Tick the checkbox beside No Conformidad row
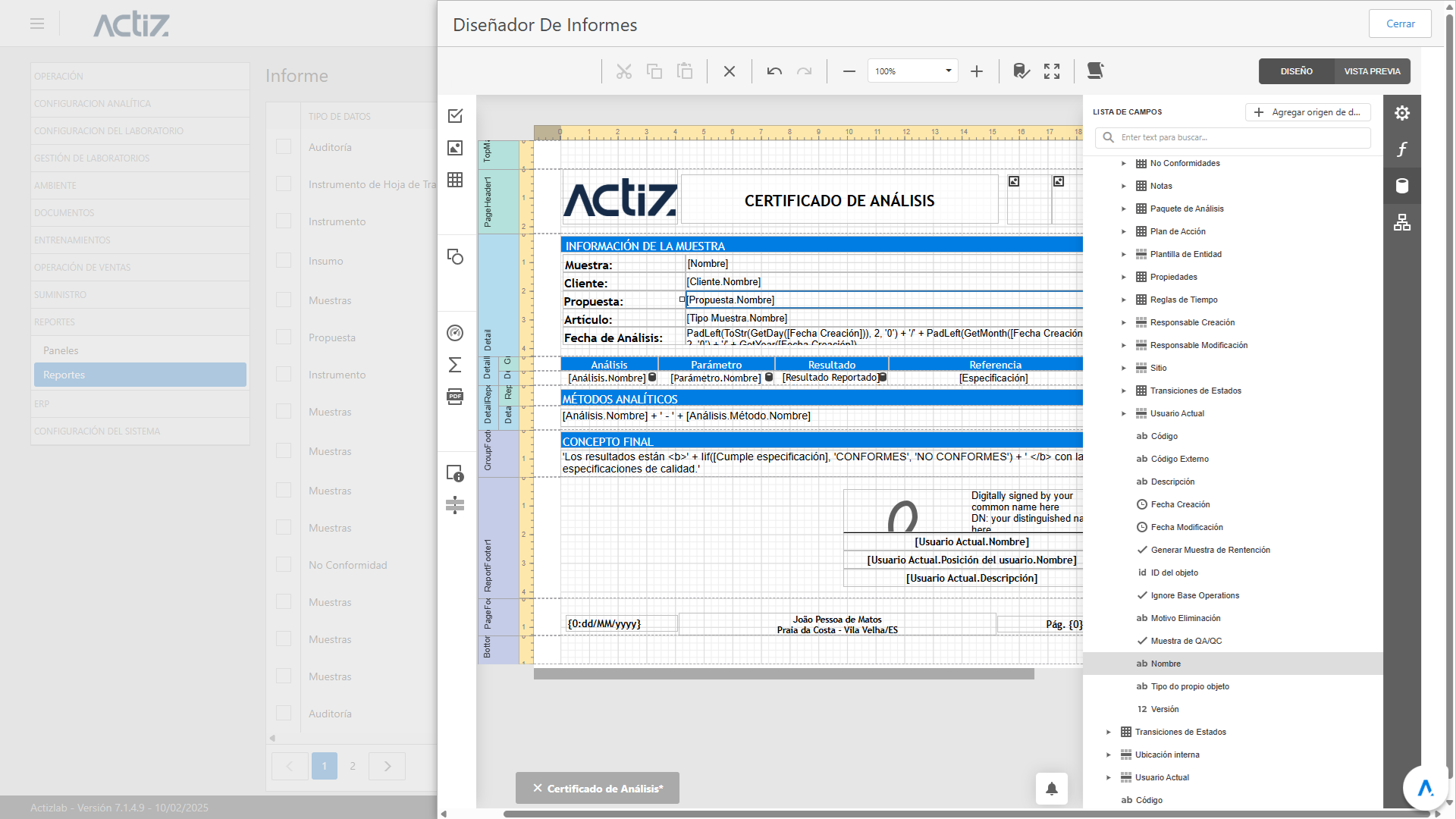1456x819 pixels. tap(284, 564)
